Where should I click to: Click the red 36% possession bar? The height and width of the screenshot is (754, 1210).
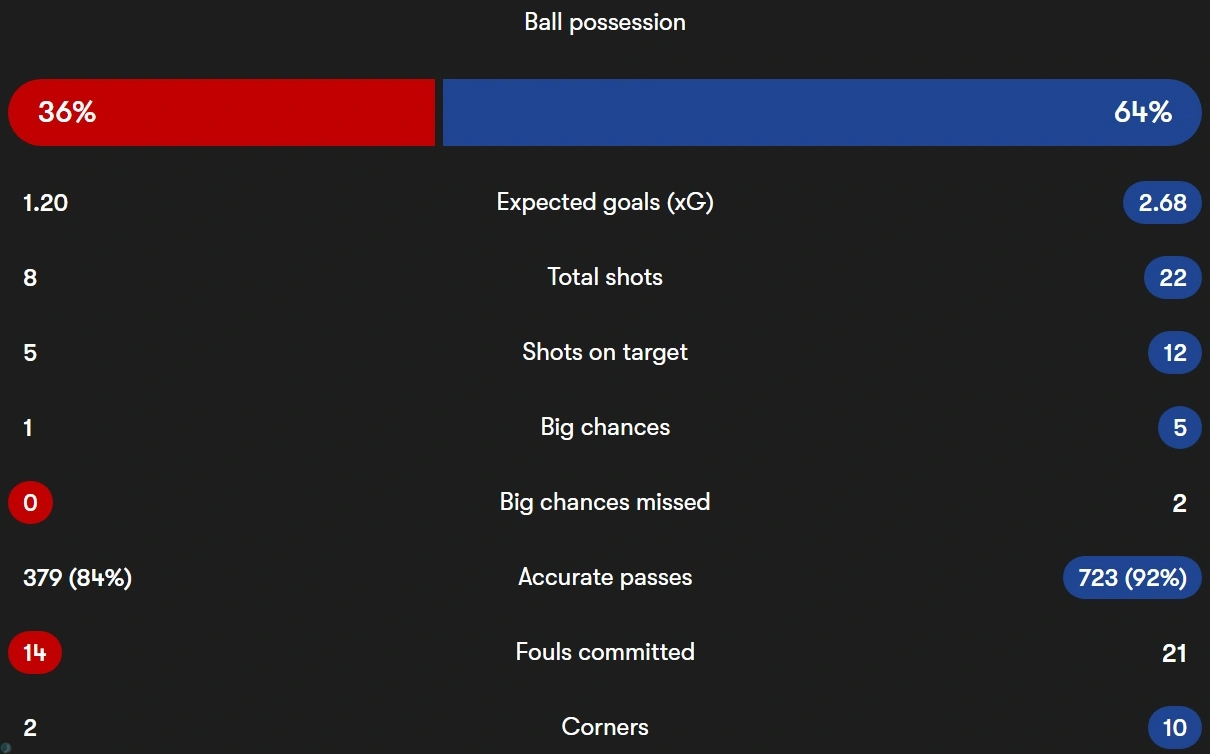(x=221, y=112)
